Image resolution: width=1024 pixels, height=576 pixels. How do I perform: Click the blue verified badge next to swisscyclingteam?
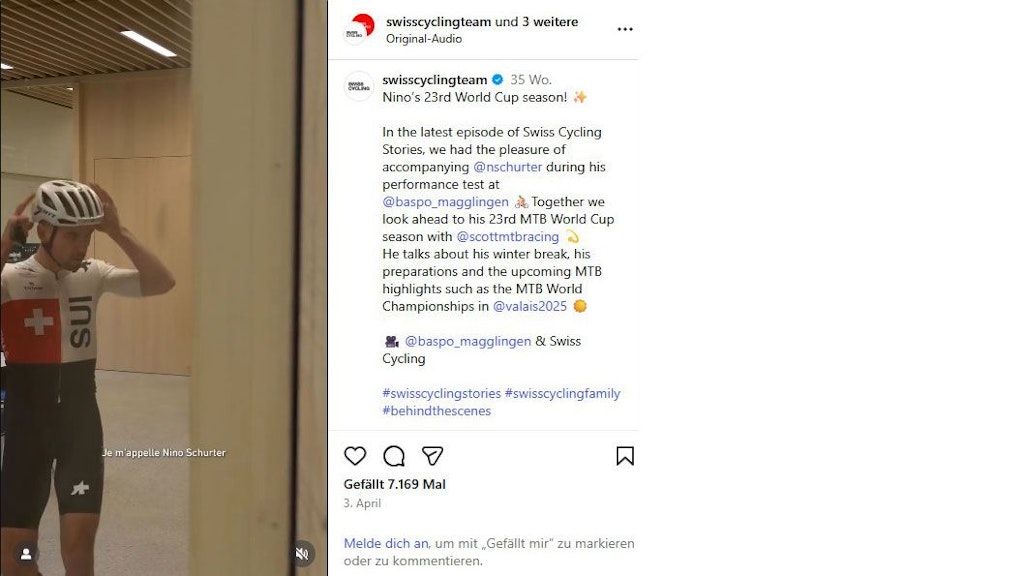tap(498, 80)
